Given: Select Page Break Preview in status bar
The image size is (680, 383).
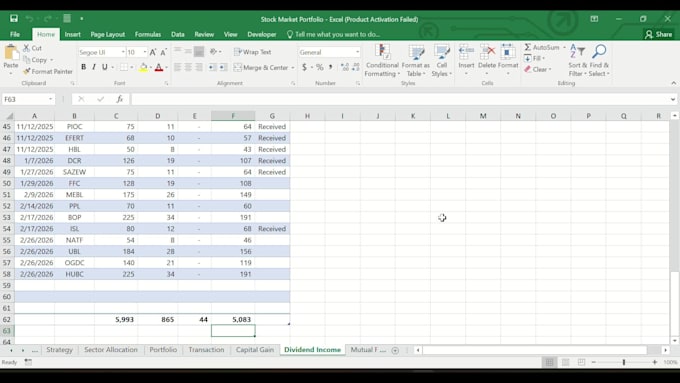Looking at the screenshot, I should tap(582, 362).
